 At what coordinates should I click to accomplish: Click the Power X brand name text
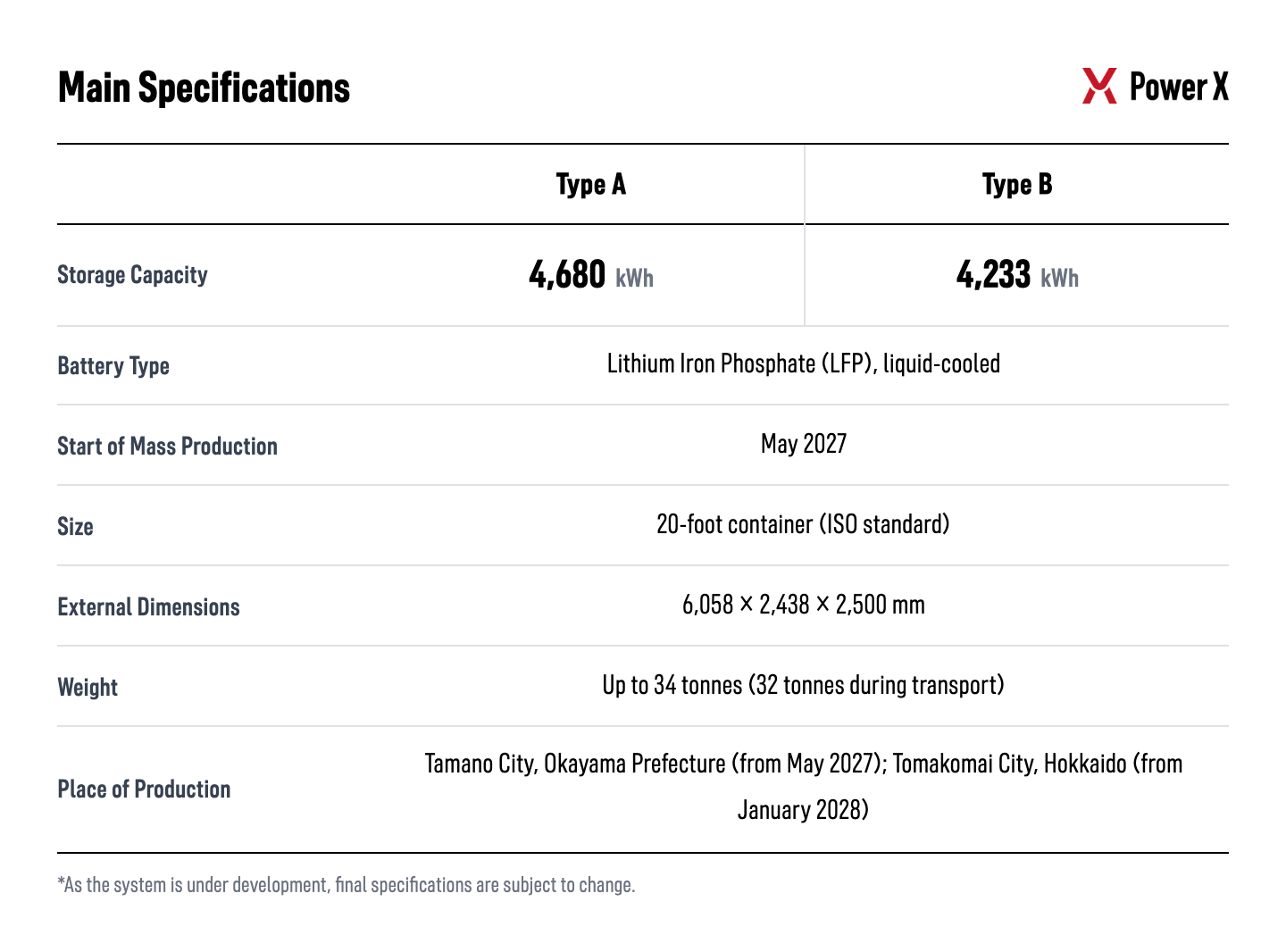tap(1179, 87)
